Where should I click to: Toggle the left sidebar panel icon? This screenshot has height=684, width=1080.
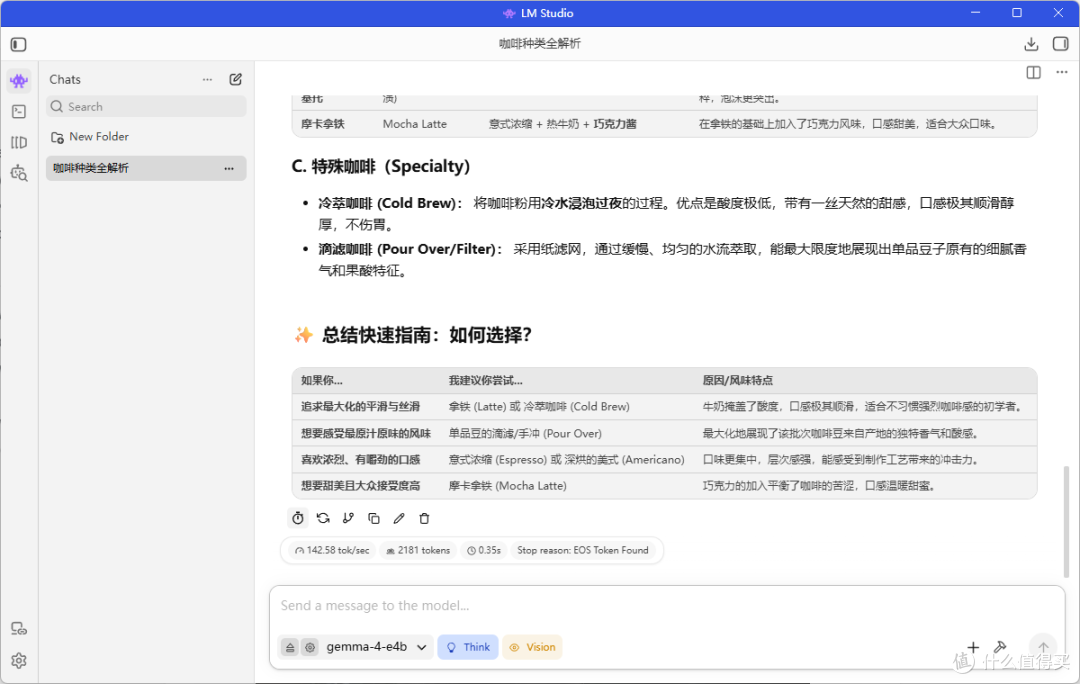pos(19,45)
